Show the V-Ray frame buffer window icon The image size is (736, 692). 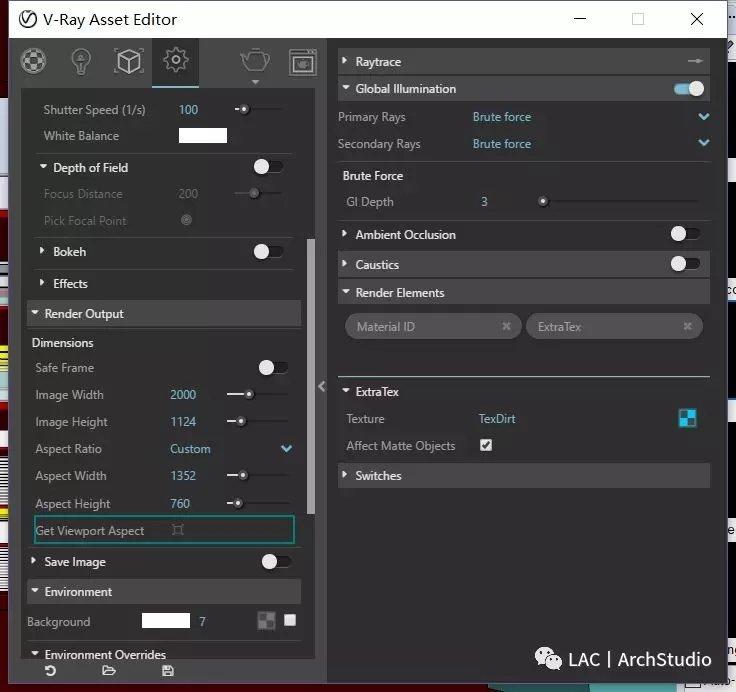pyautogui.click(x=302, y=62)
